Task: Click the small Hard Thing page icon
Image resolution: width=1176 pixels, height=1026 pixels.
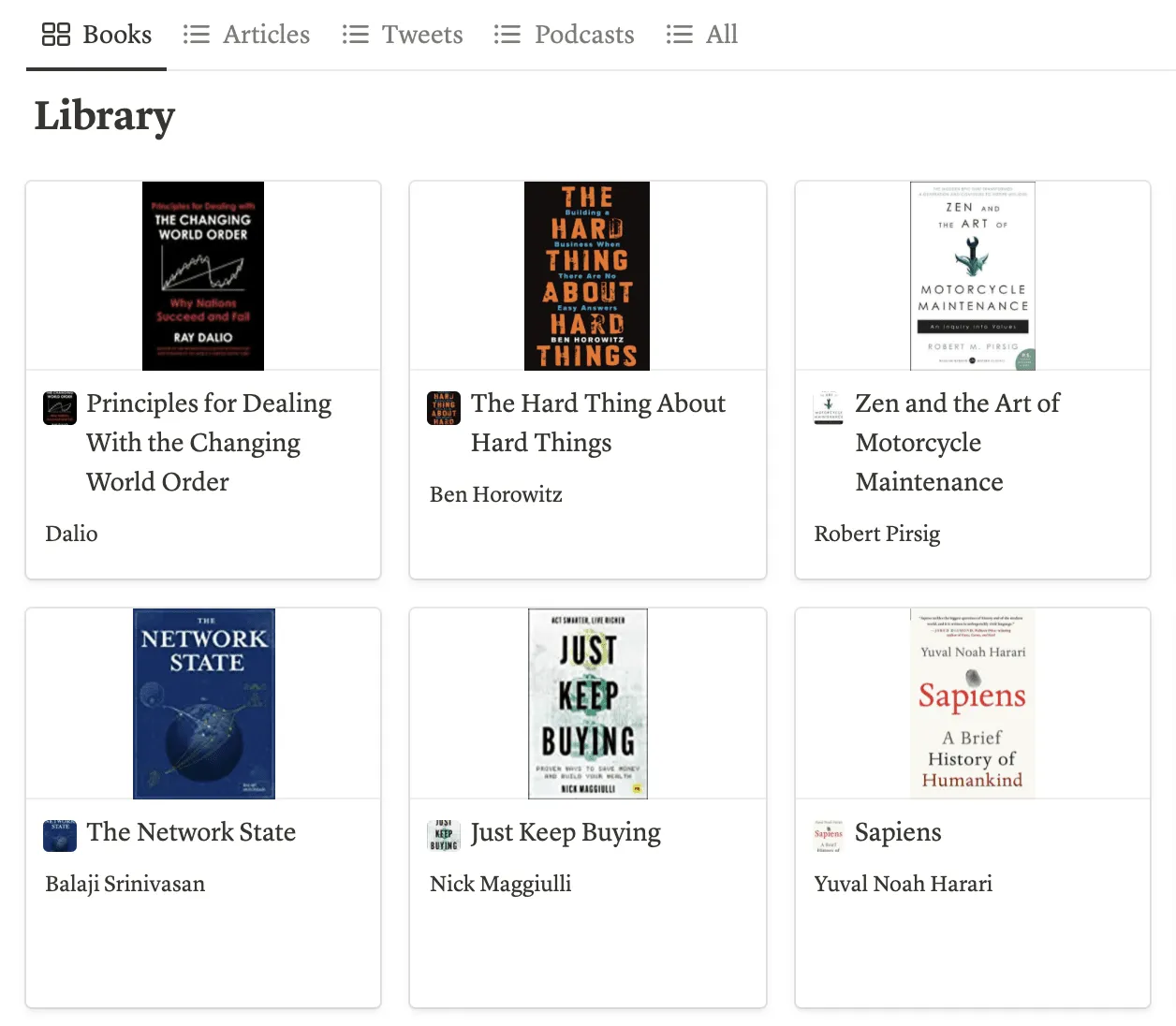Action: tap(444, 408)
